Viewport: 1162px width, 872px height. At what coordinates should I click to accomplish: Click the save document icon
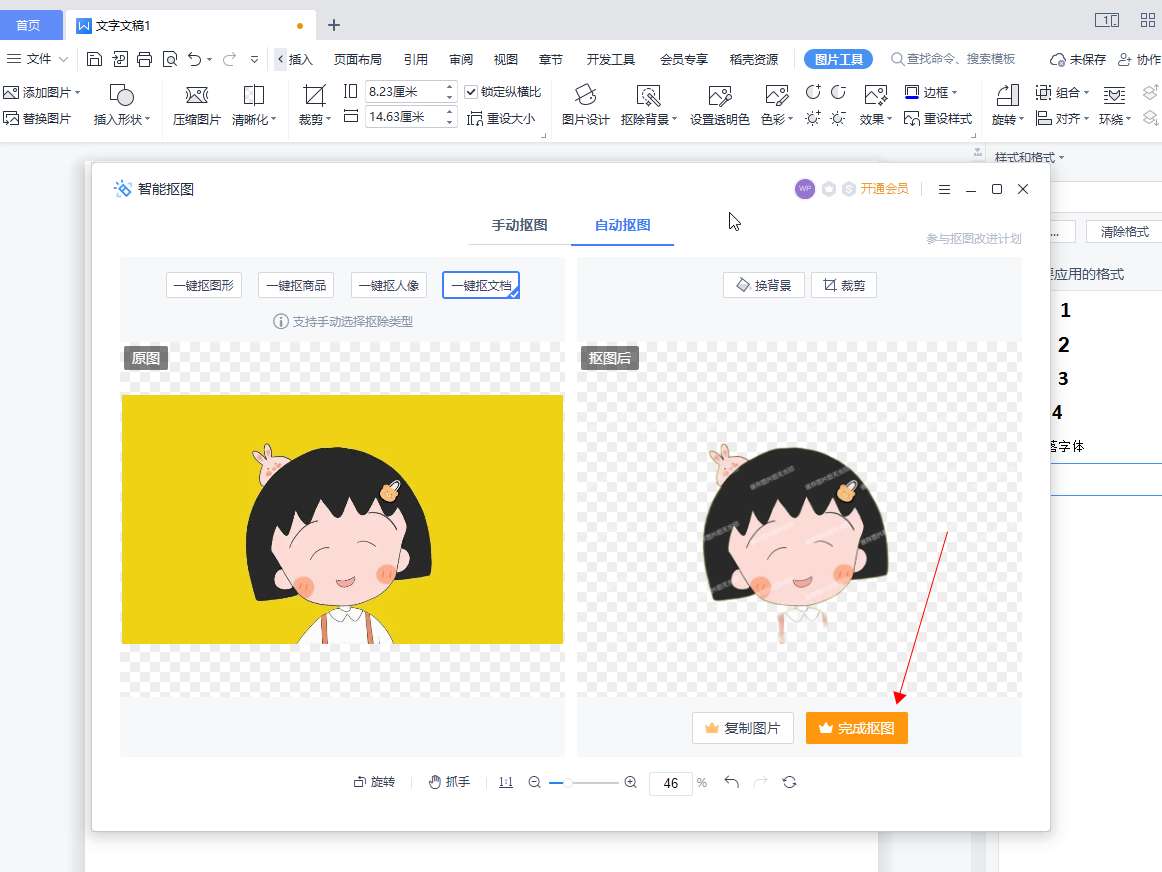(94, 59)
